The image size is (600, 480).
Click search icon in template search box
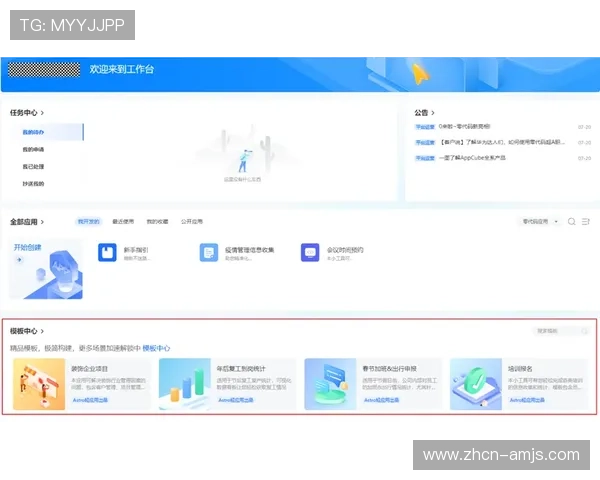[584, 331]
